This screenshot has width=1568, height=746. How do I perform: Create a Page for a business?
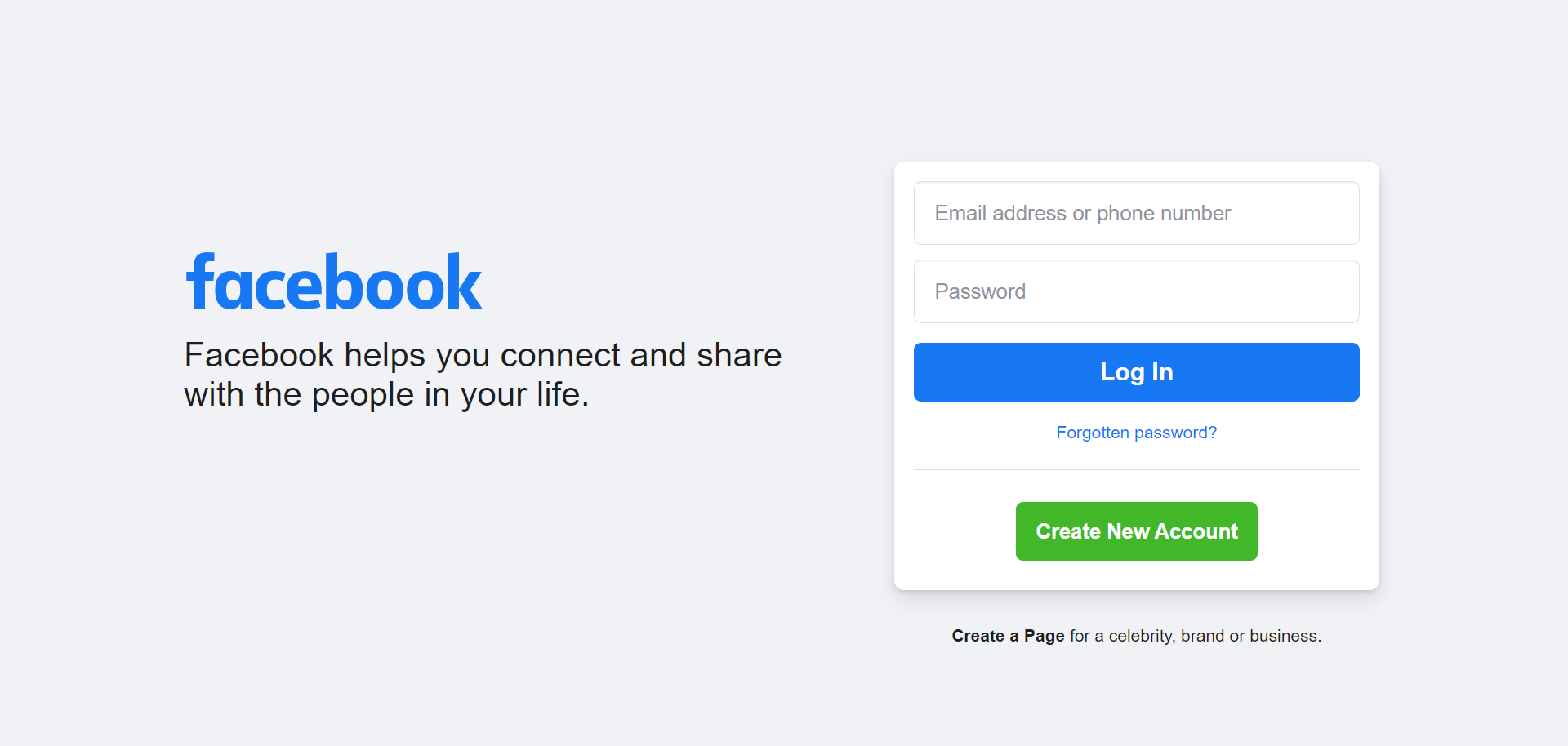[x=1008, y=636]
